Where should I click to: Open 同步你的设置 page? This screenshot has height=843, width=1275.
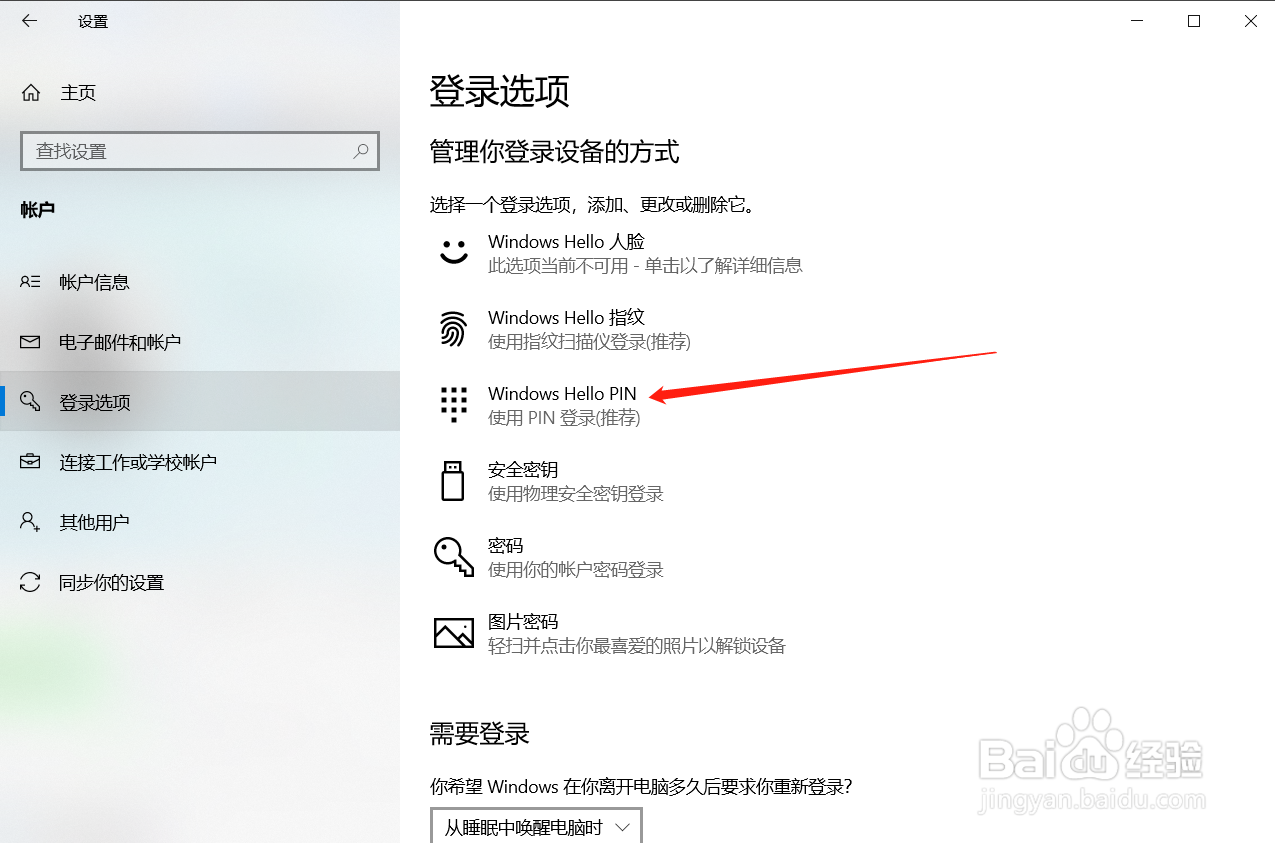pos(200,582)
